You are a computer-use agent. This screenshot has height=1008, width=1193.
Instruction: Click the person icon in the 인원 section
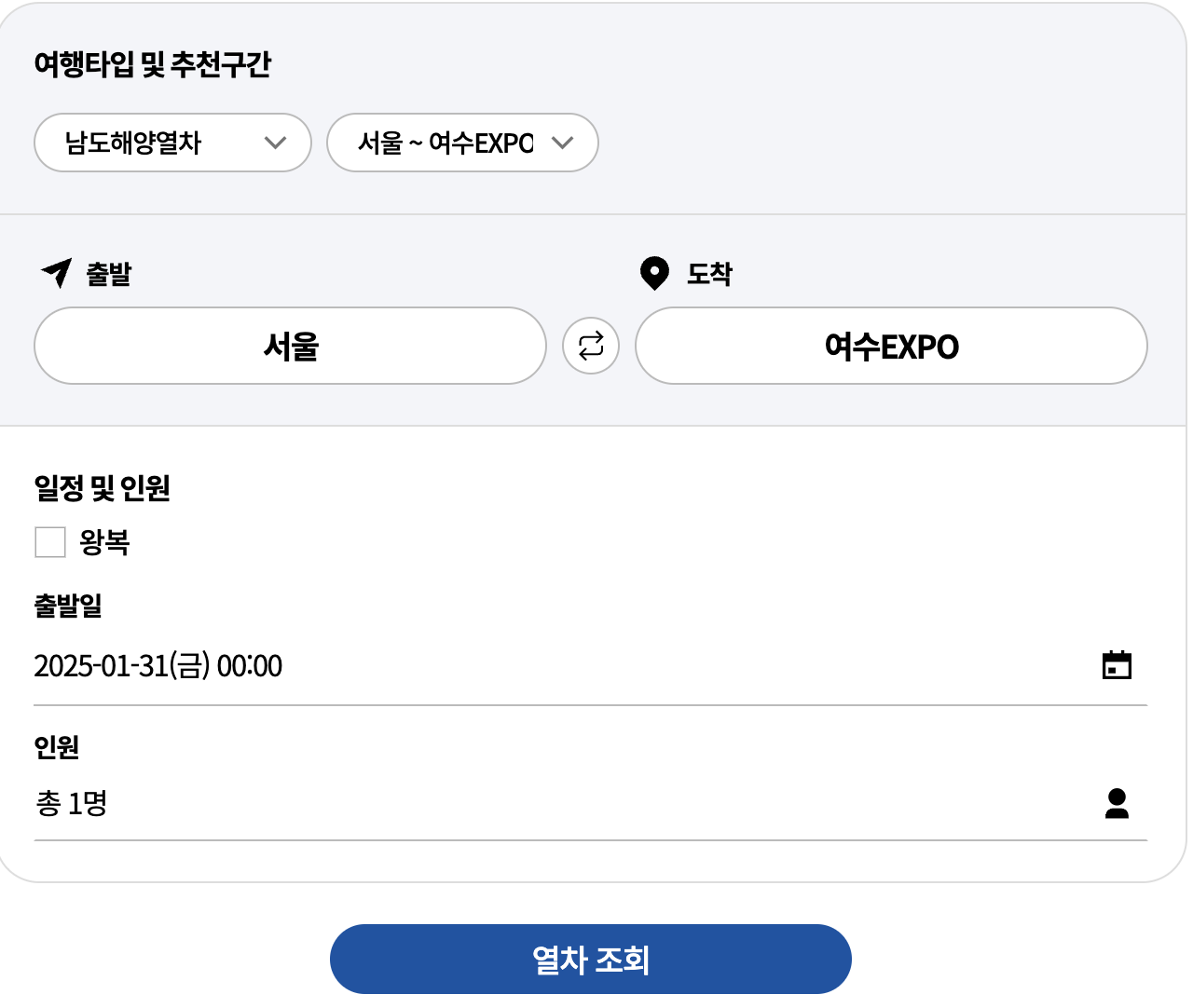(x=1118, y=803)
